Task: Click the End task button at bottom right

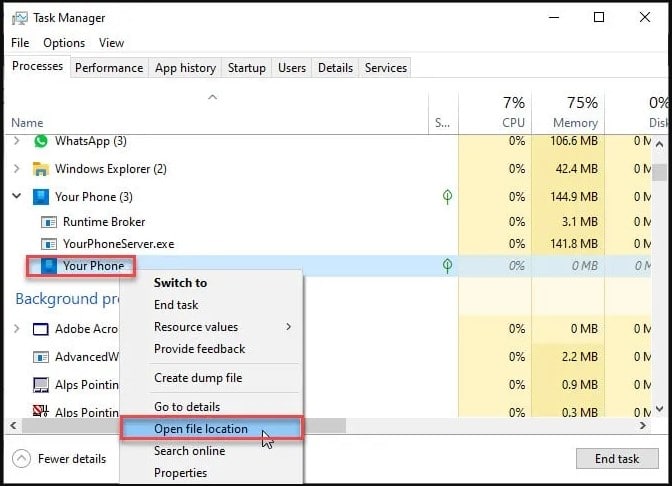Action: pos(617,459)
